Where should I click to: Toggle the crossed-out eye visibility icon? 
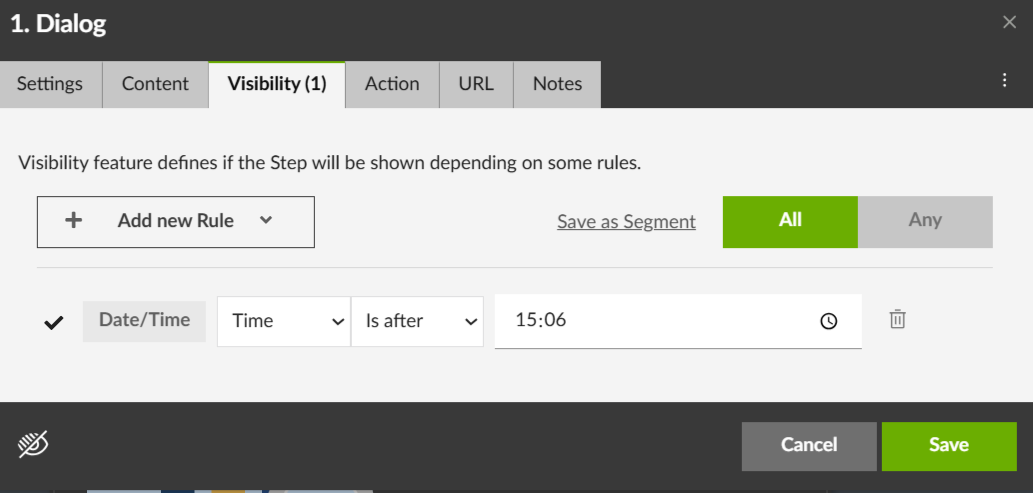tap(33, 444)
